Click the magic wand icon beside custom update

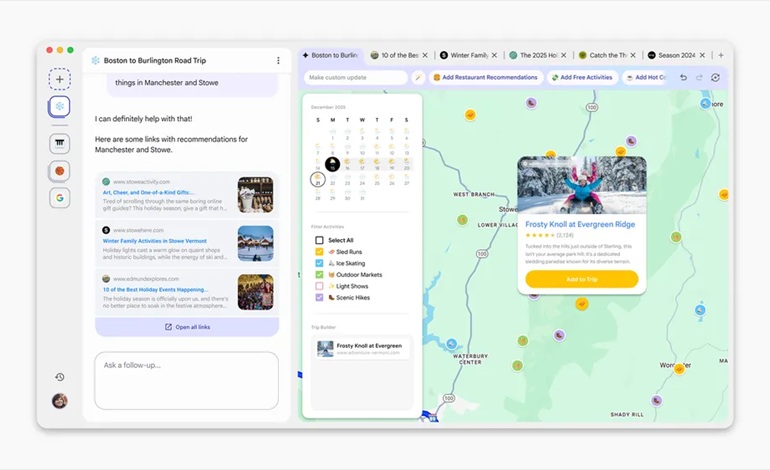click(418, 77)
